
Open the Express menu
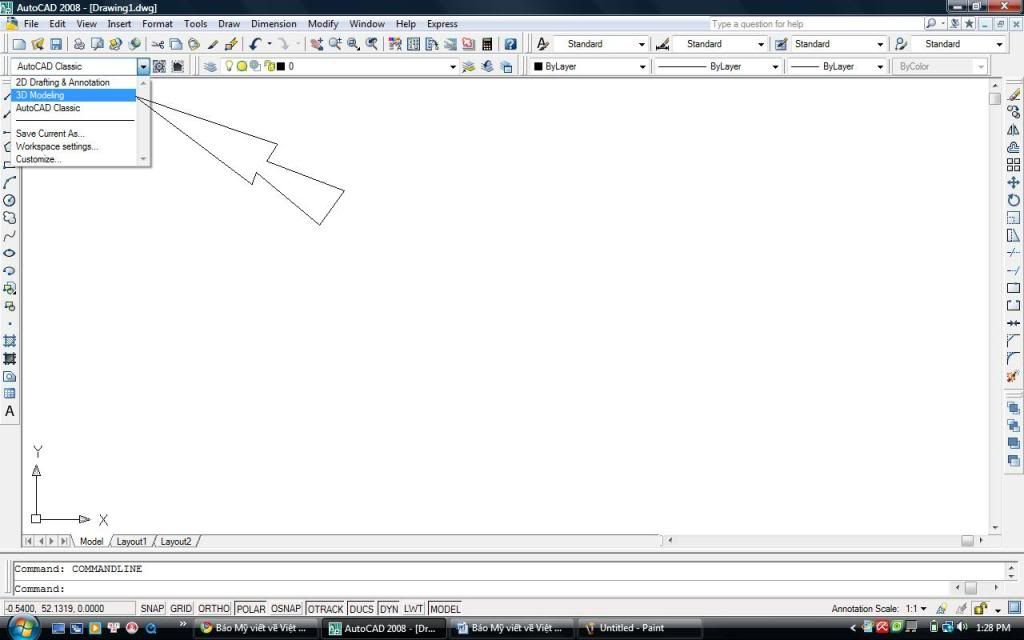pyautogui.click(x=442, y=24)
